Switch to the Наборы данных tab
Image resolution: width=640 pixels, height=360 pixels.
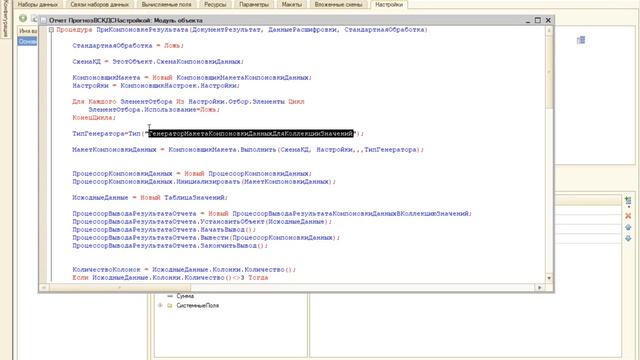point(38,4)
